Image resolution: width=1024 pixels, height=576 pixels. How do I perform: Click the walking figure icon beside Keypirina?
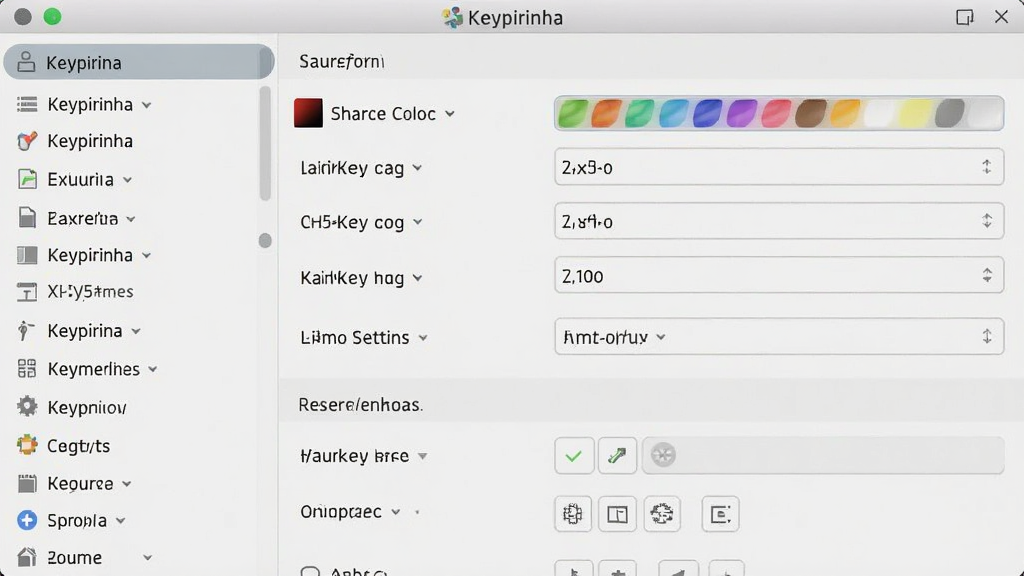click(x=25, y=330)
